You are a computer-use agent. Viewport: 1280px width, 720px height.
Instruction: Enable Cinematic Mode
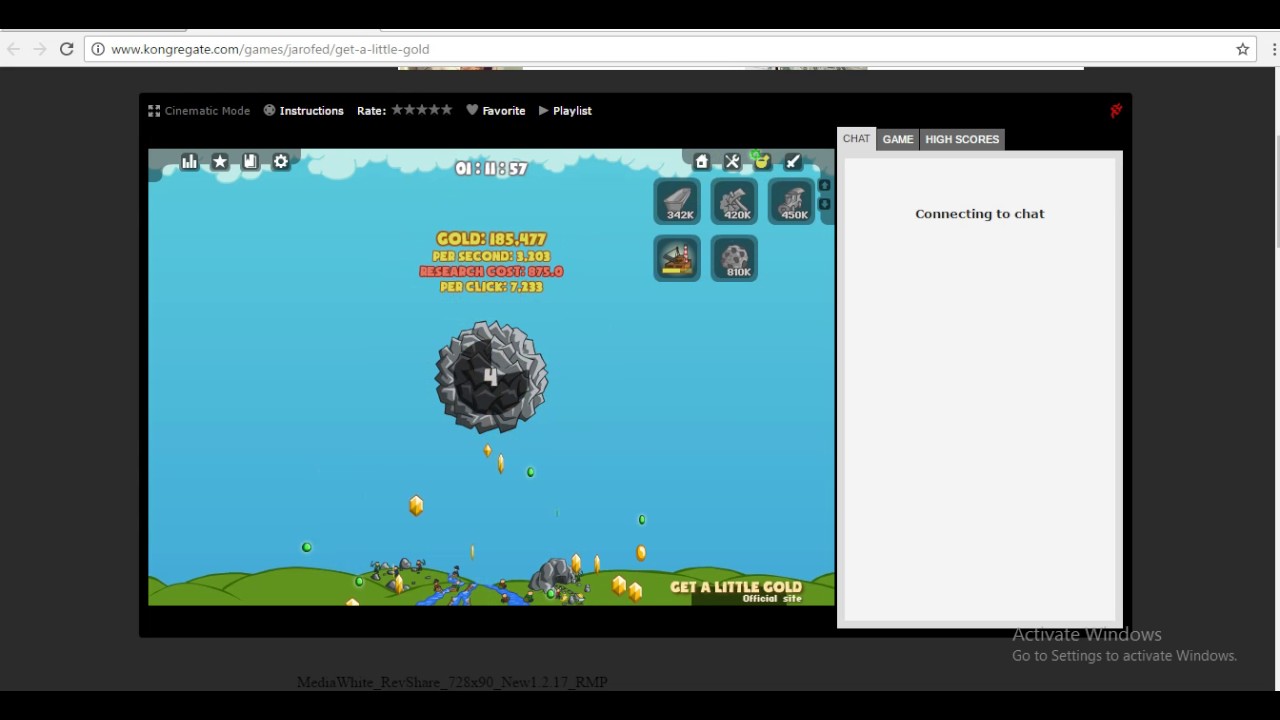pyautogui.click(x=199, y=111)
